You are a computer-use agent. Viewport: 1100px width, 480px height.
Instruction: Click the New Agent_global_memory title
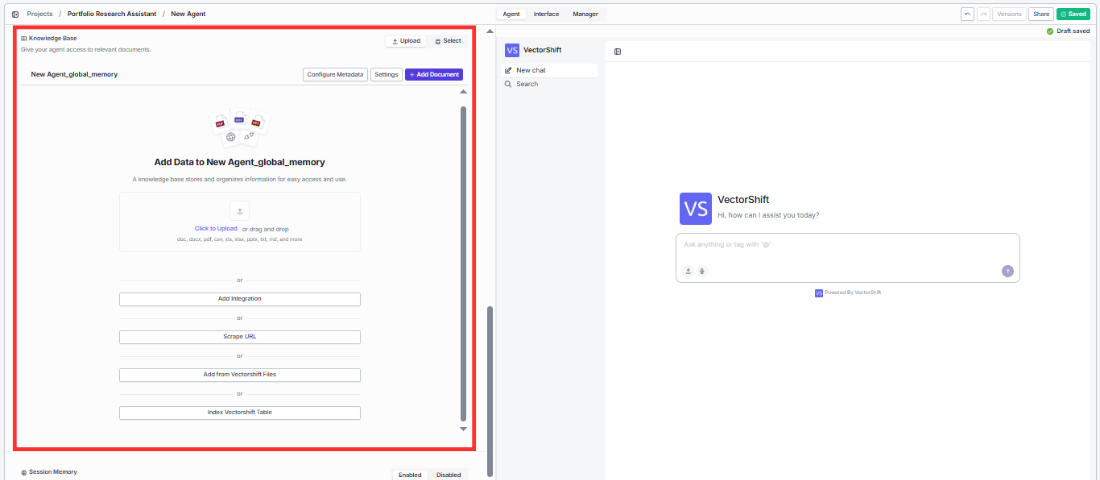(x=74, y=74)
